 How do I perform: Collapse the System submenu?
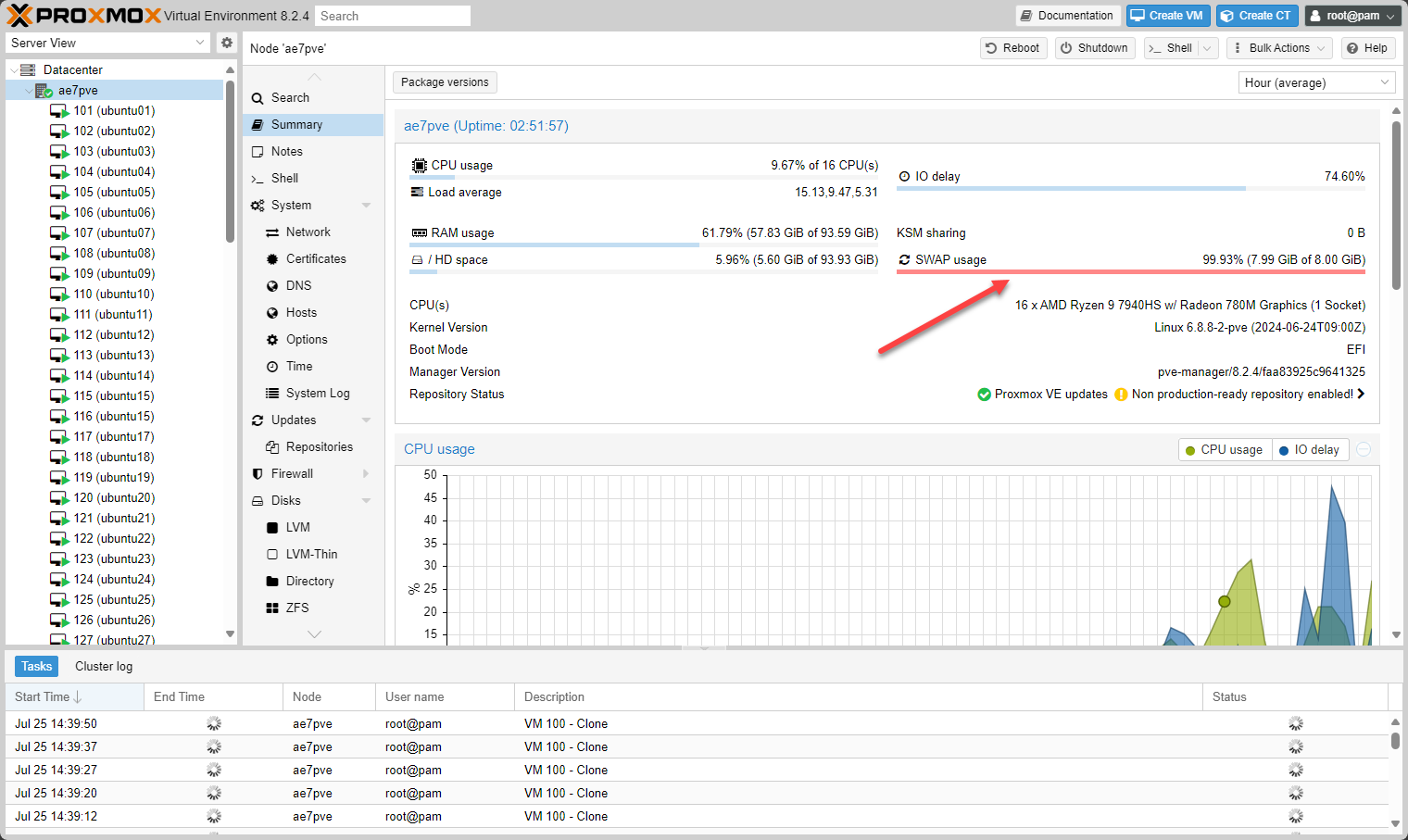point(366,206)
